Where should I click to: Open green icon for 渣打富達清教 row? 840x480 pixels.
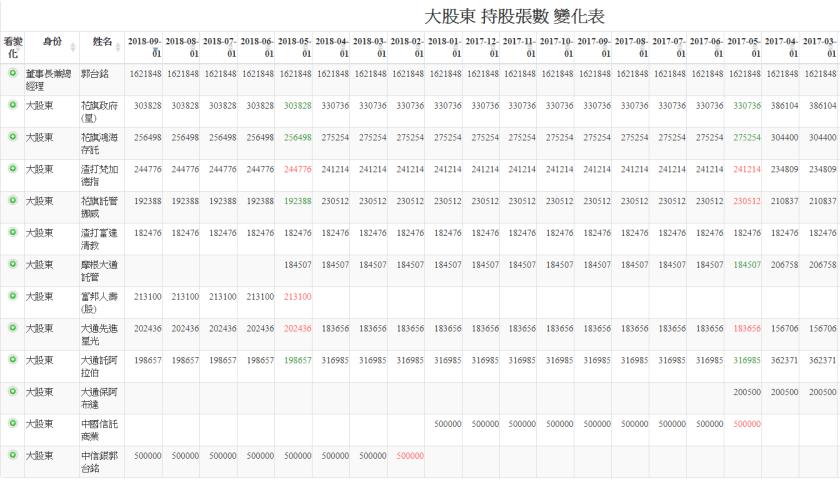point(12,232)
